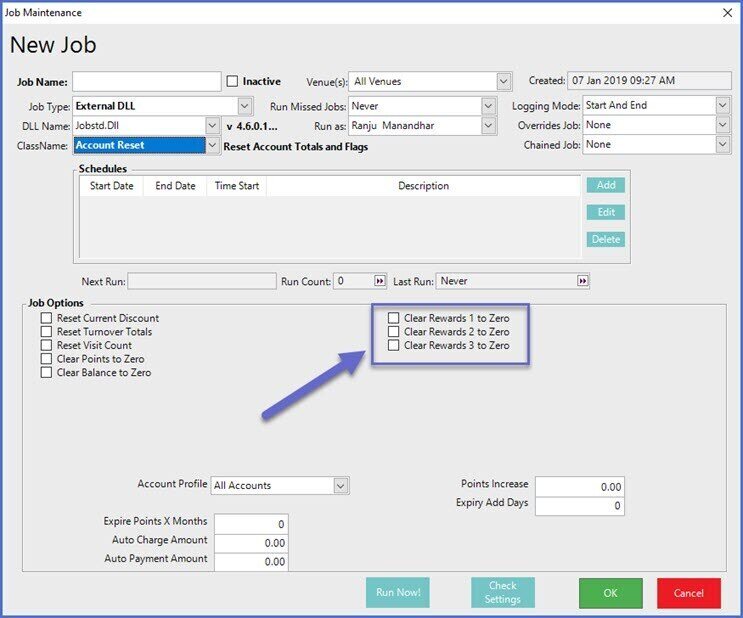Select the Start Date column header
743x618 pixels.
point(111,186)
